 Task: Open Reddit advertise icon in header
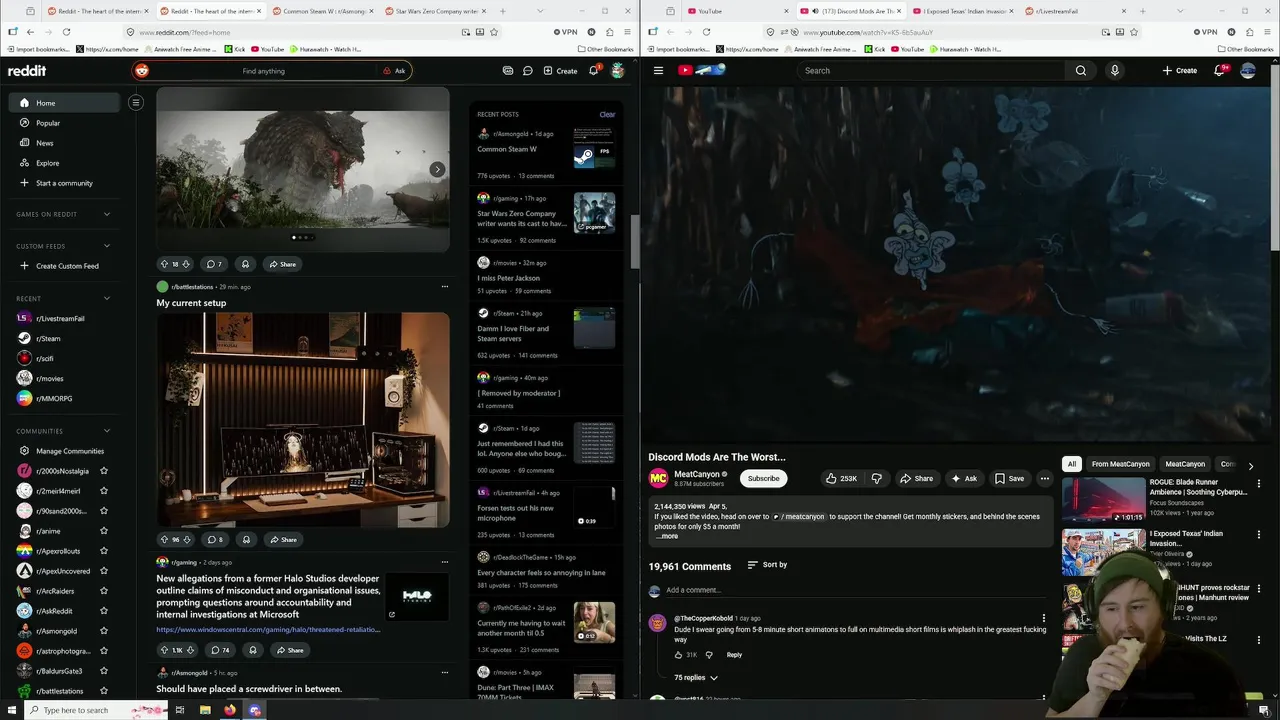(508, 71)
